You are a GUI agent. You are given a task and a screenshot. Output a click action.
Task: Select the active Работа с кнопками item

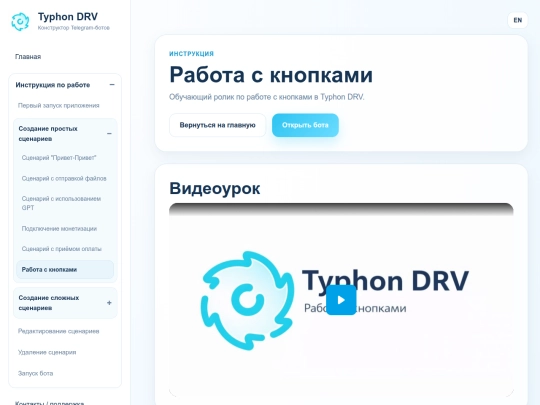coord(65,269)
